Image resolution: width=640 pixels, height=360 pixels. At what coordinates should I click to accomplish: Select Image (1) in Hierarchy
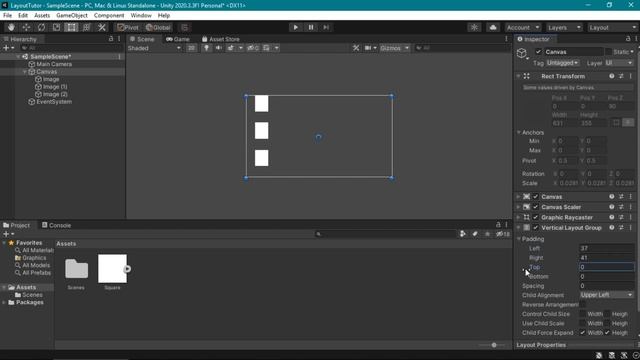[55, 87]
